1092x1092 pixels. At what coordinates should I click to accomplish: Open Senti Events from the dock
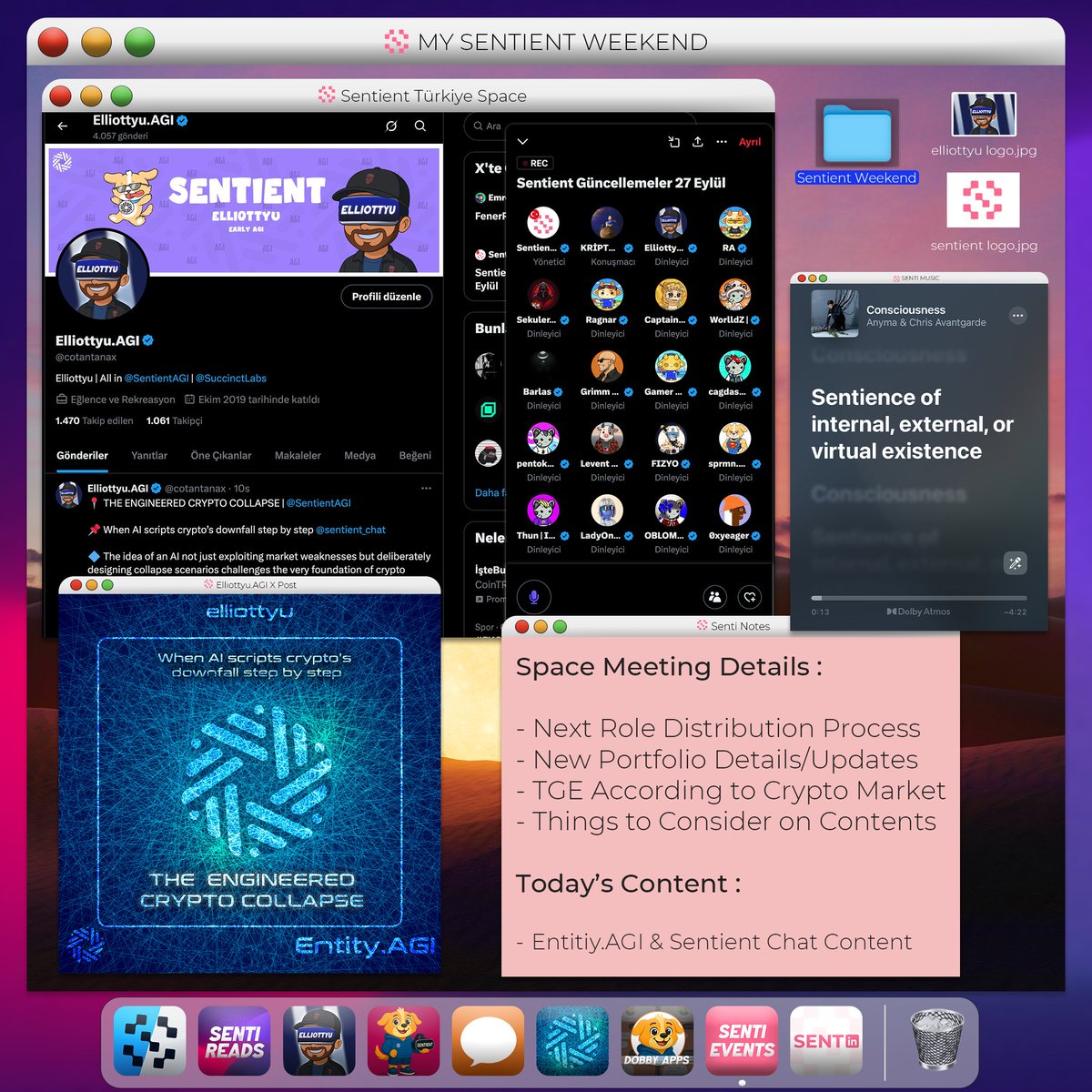tap(742, 1041)
